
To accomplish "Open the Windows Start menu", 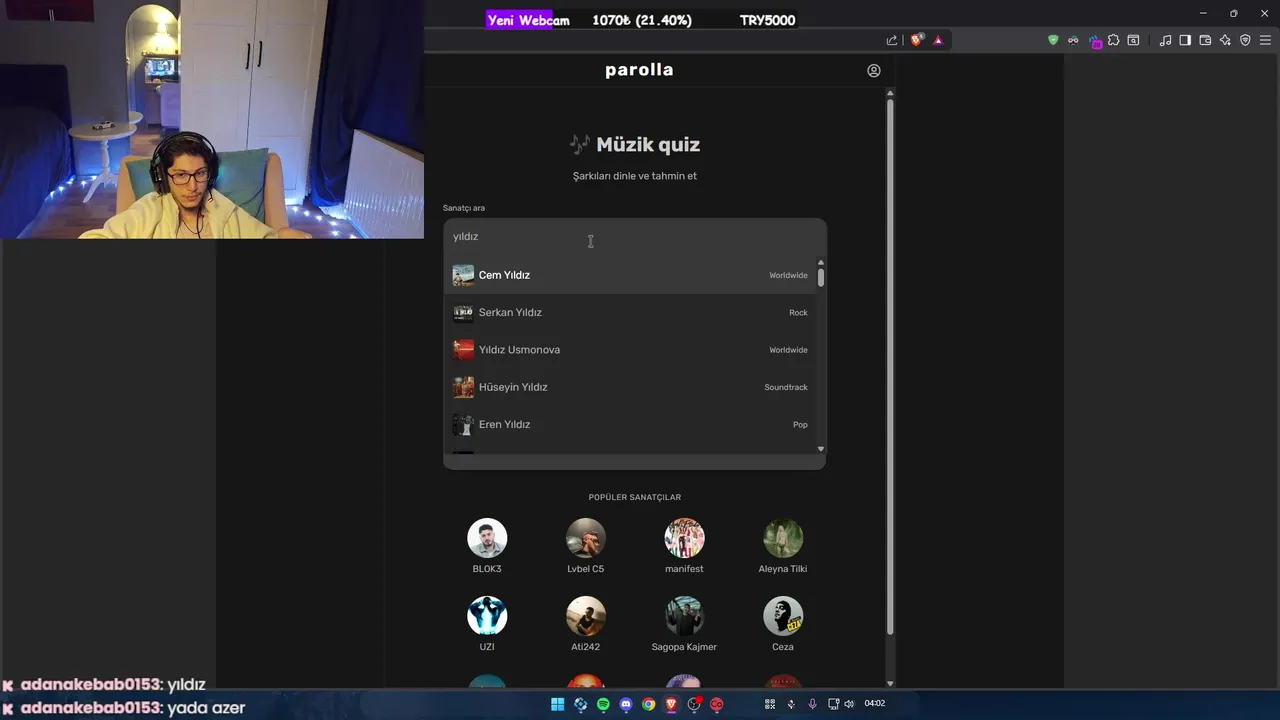I will coord(557,704).
